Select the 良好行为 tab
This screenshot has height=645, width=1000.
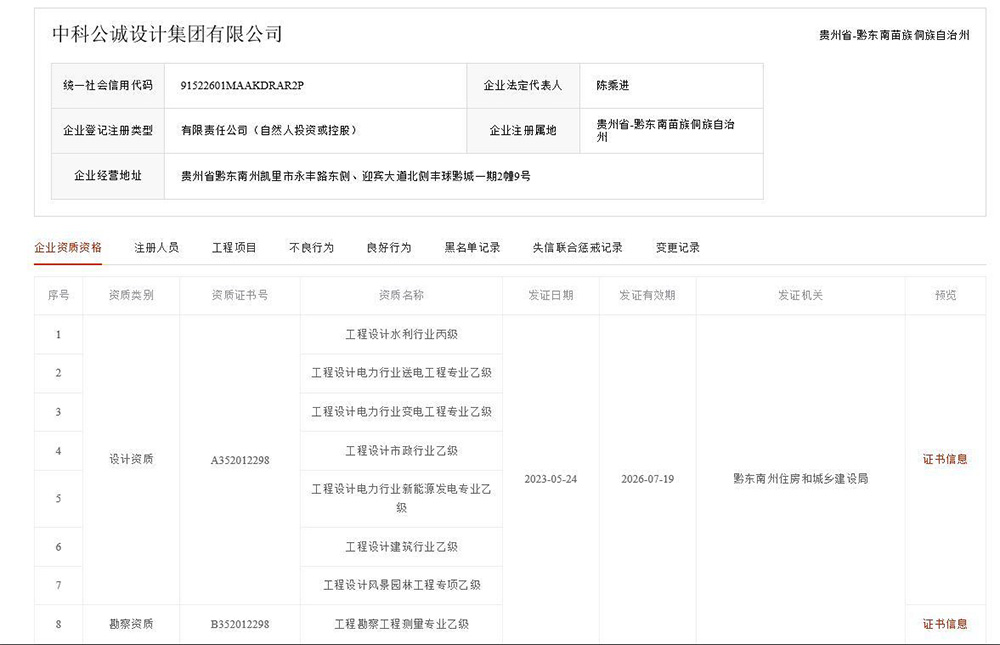click(389, 247)
